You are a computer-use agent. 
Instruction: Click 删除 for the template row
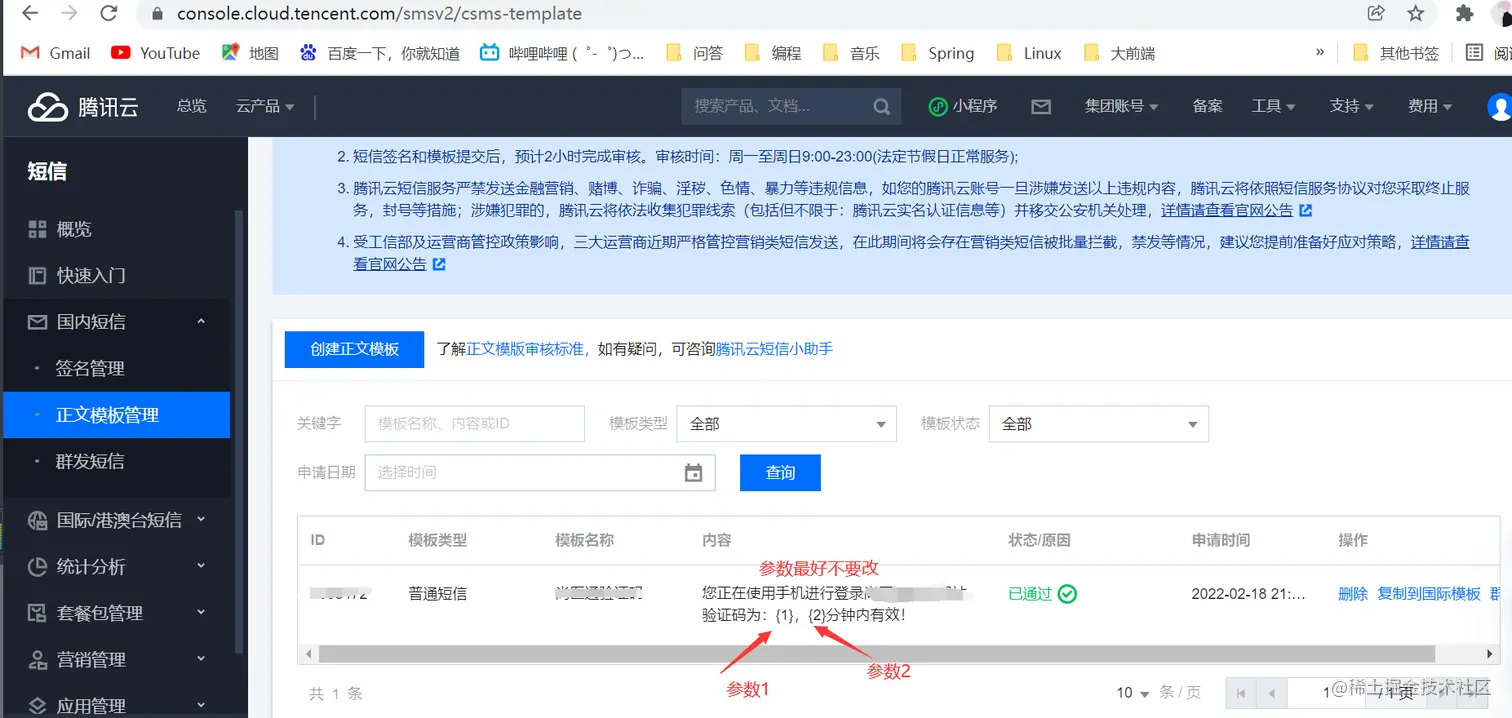(1353, 594)
